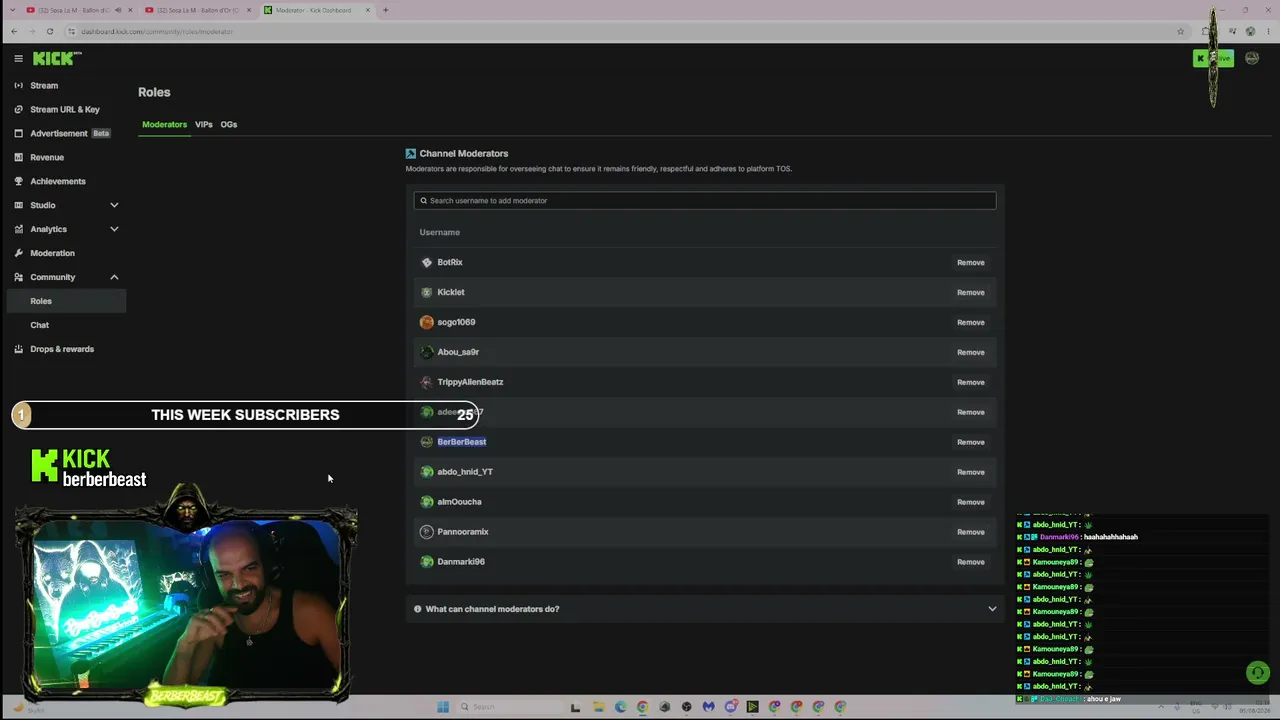Open Achievements in the sidebar
1280x720 pixels.
[x=58, y=182]
